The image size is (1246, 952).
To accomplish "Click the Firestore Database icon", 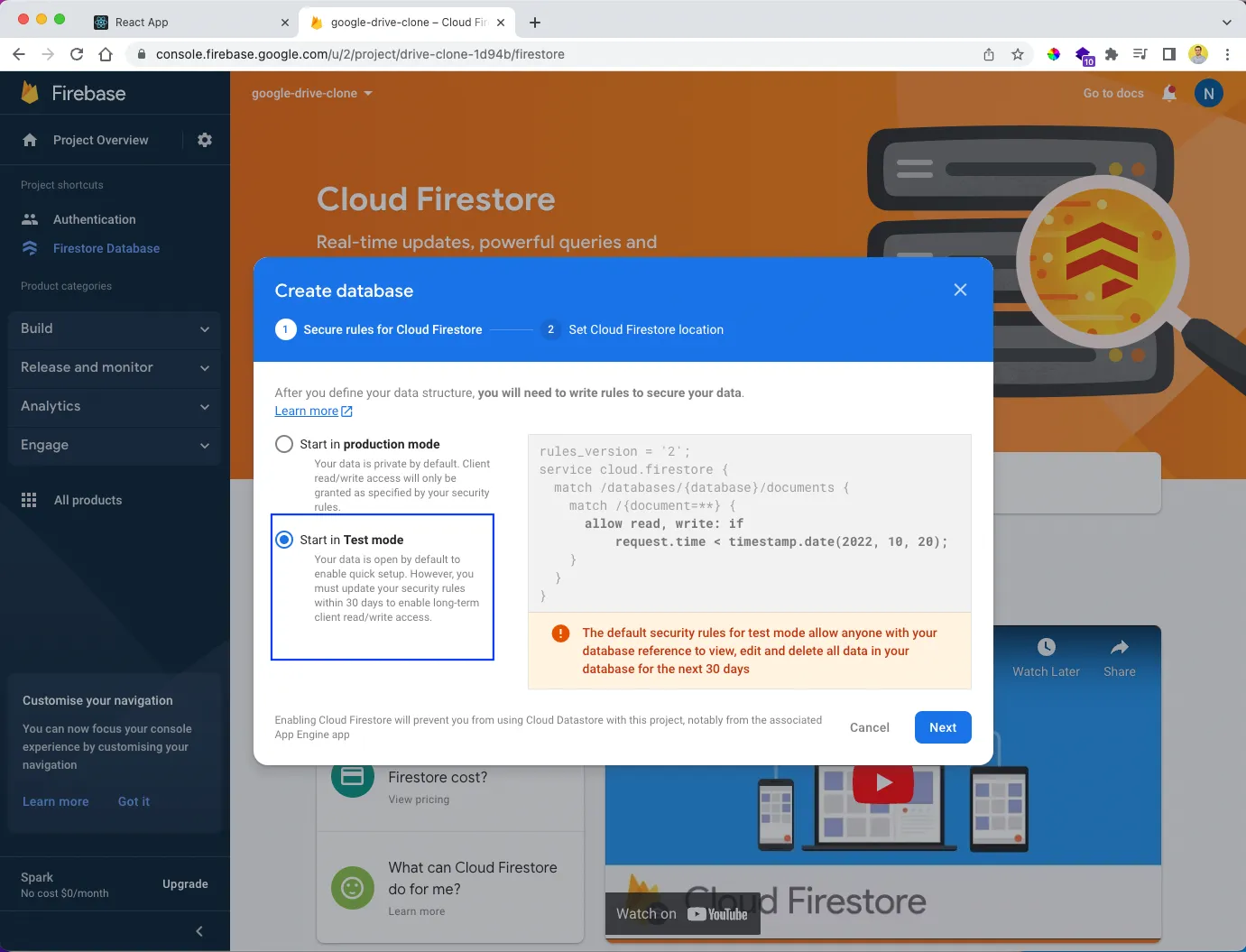I will [30, 248].
